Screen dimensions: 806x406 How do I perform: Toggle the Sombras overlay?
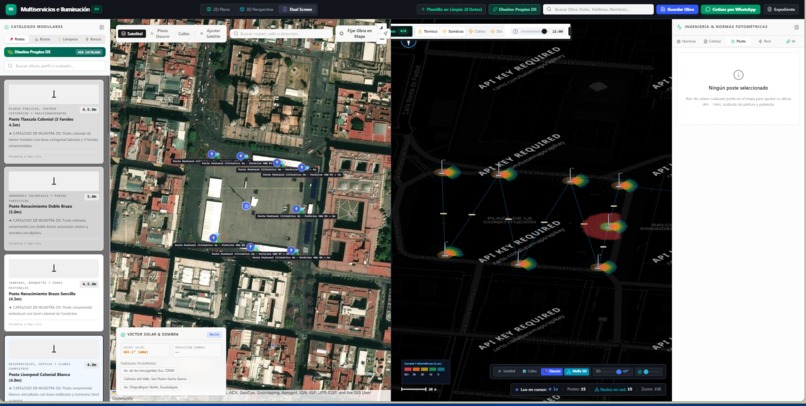[453, 31]
